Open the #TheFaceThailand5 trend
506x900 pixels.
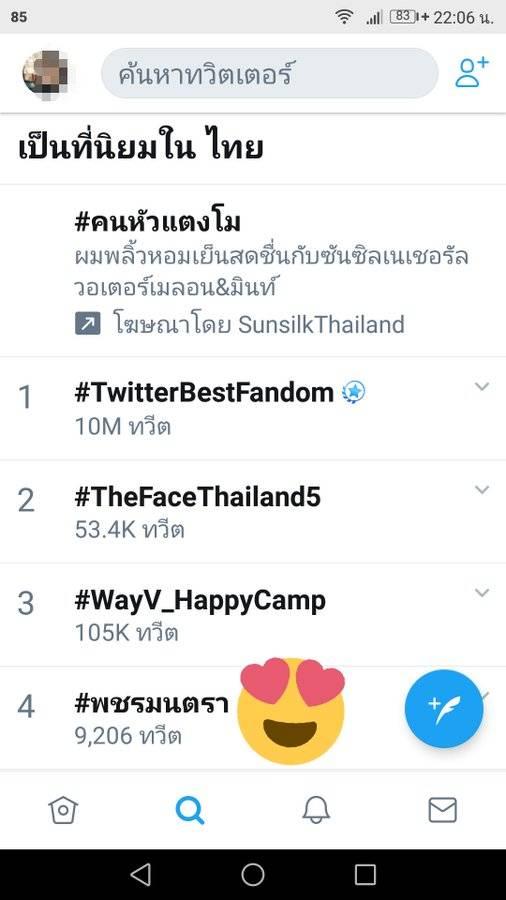[x=253, y=511]
